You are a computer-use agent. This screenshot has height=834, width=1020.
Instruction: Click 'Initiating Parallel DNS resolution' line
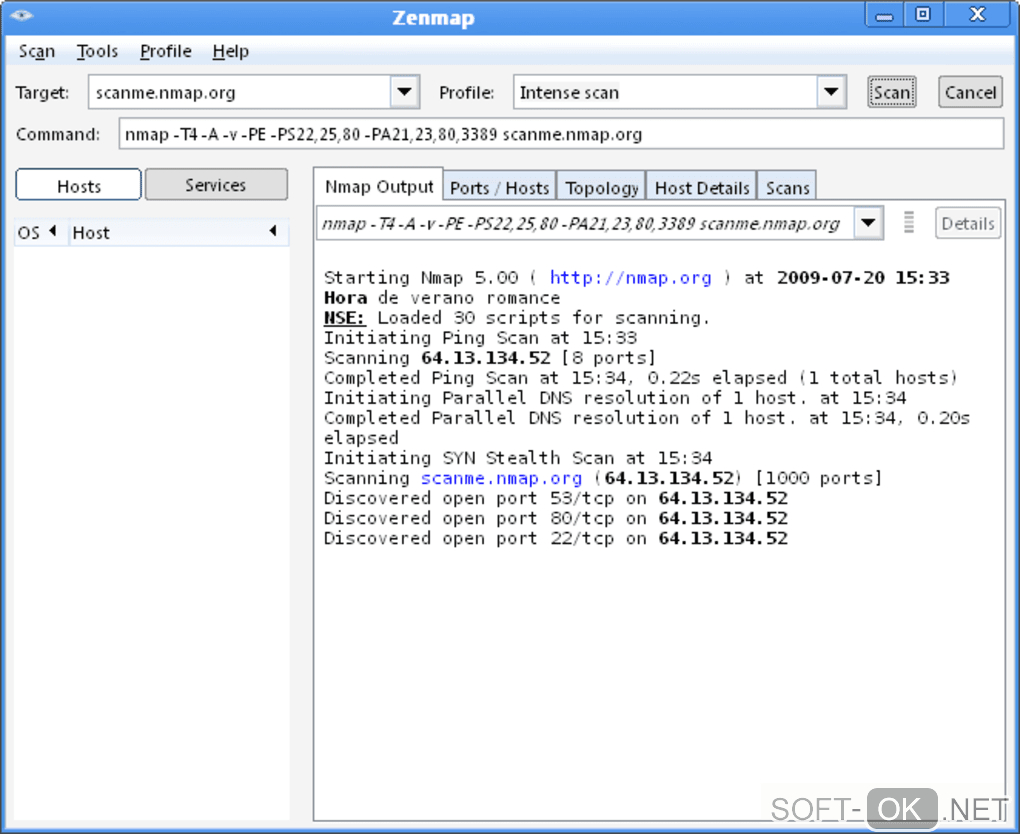coord(615,398)
